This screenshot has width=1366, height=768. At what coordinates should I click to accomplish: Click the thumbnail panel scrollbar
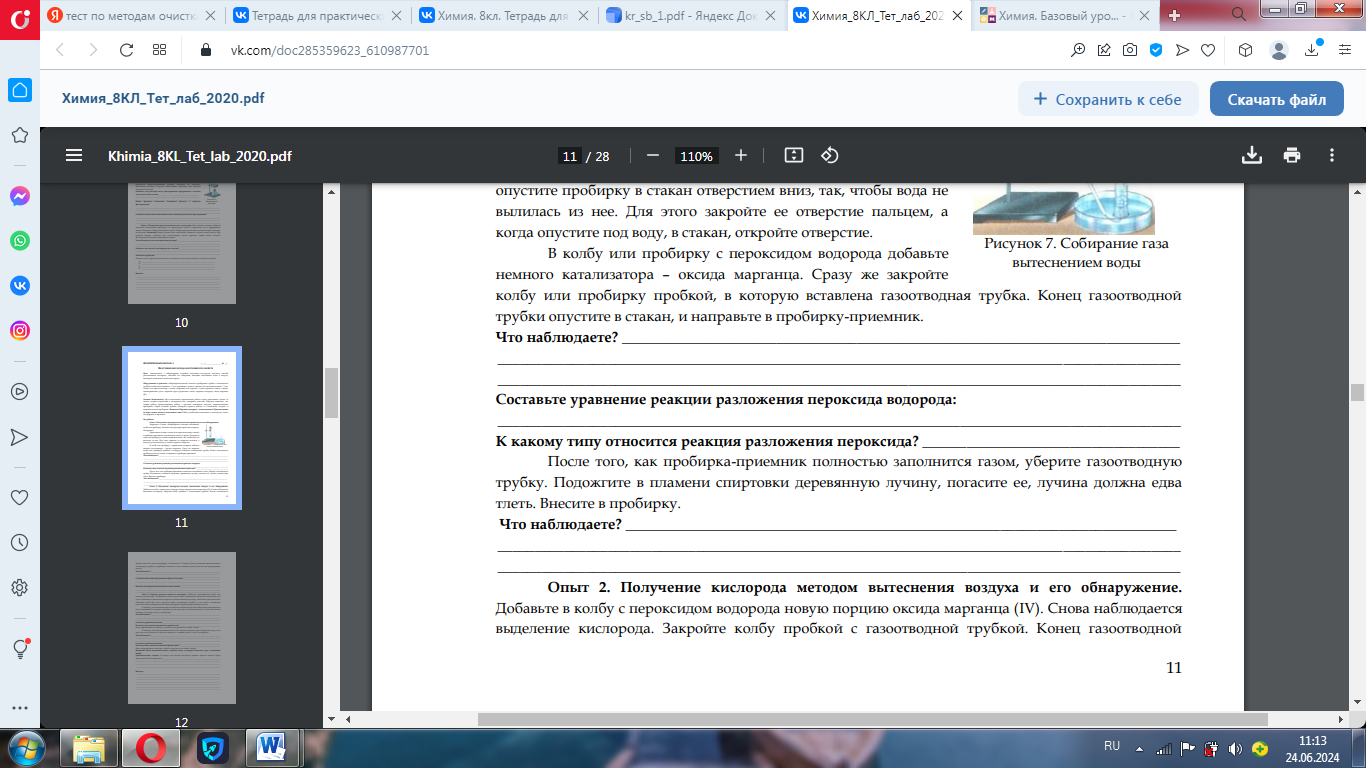pos(331,393)
